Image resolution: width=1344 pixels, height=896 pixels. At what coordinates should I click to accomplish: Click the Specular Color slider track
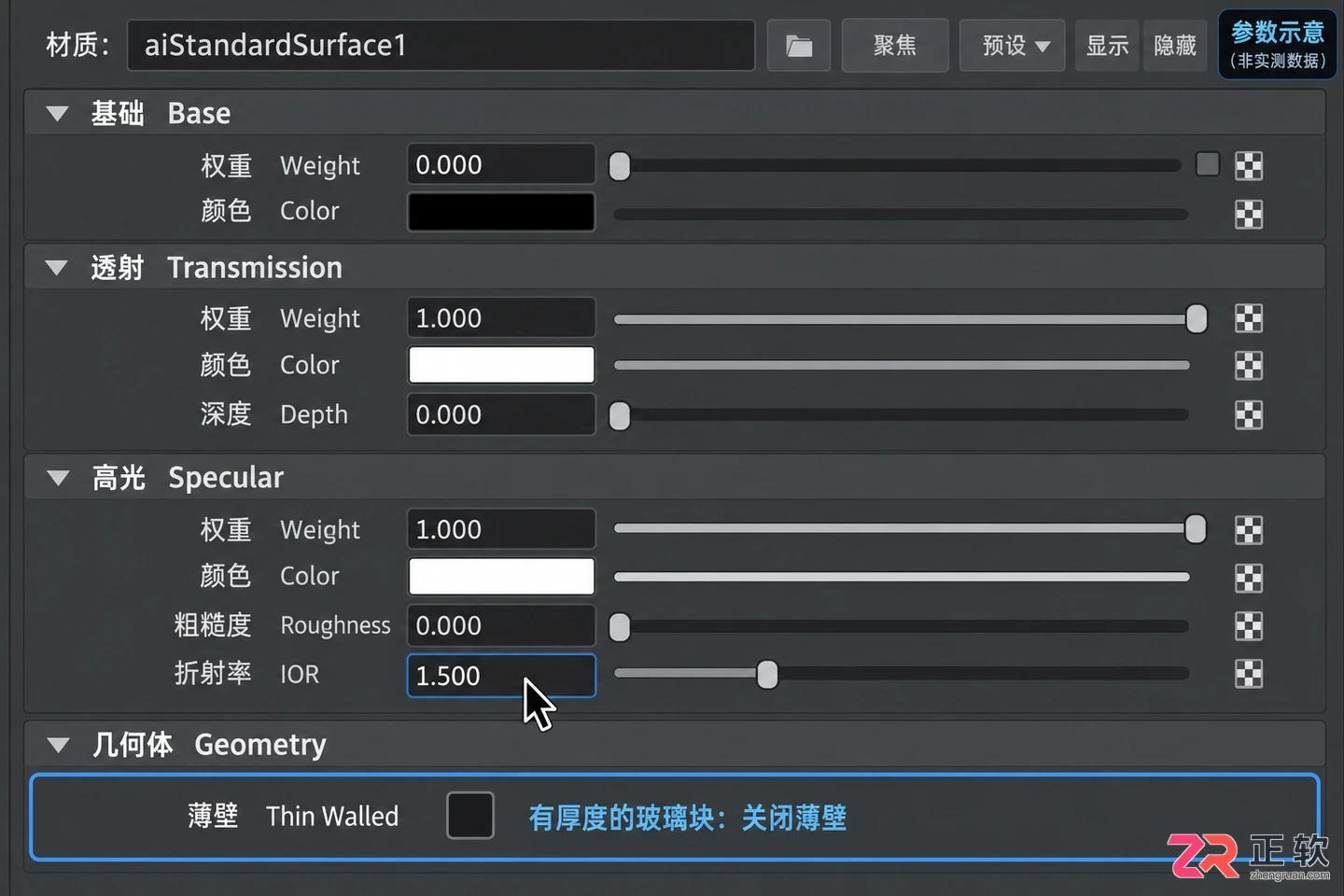click(902, 577)
